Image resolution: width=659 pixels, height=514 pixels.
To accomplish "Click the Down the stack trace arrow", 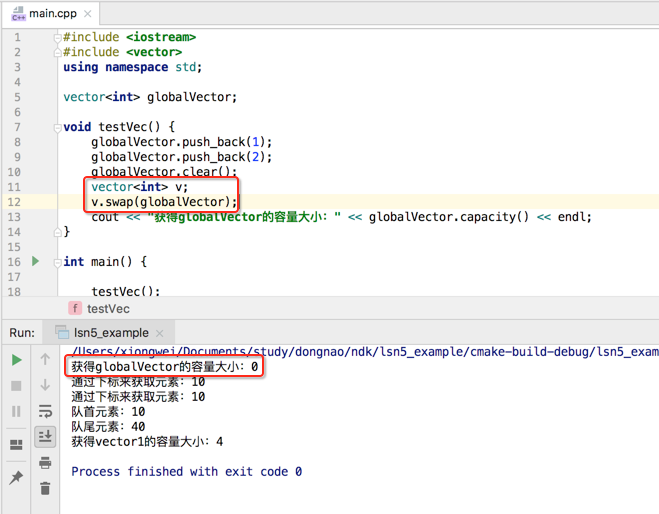I will (45, 385).
